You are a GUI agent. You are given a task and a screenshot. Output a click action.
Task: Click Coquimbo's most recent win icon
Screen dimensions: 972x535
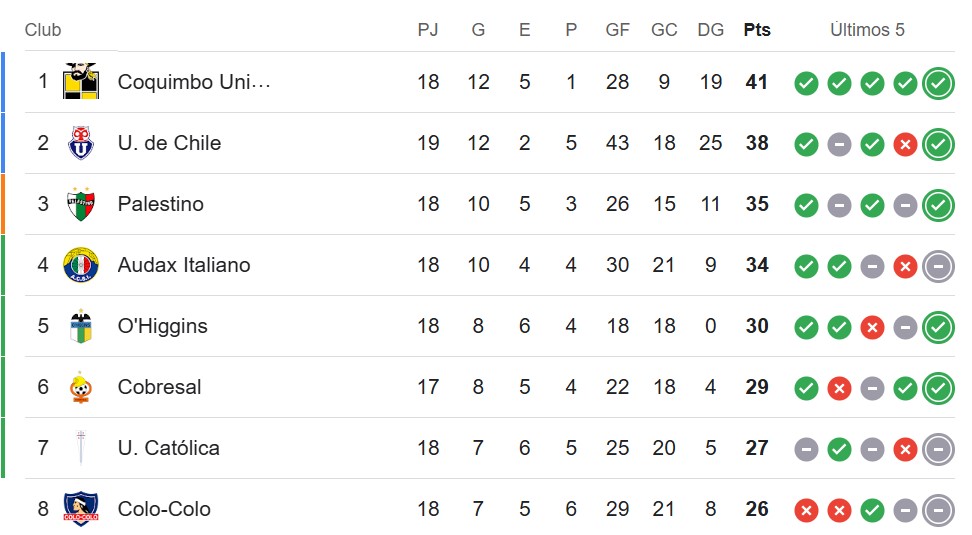(x=938, y=83)
